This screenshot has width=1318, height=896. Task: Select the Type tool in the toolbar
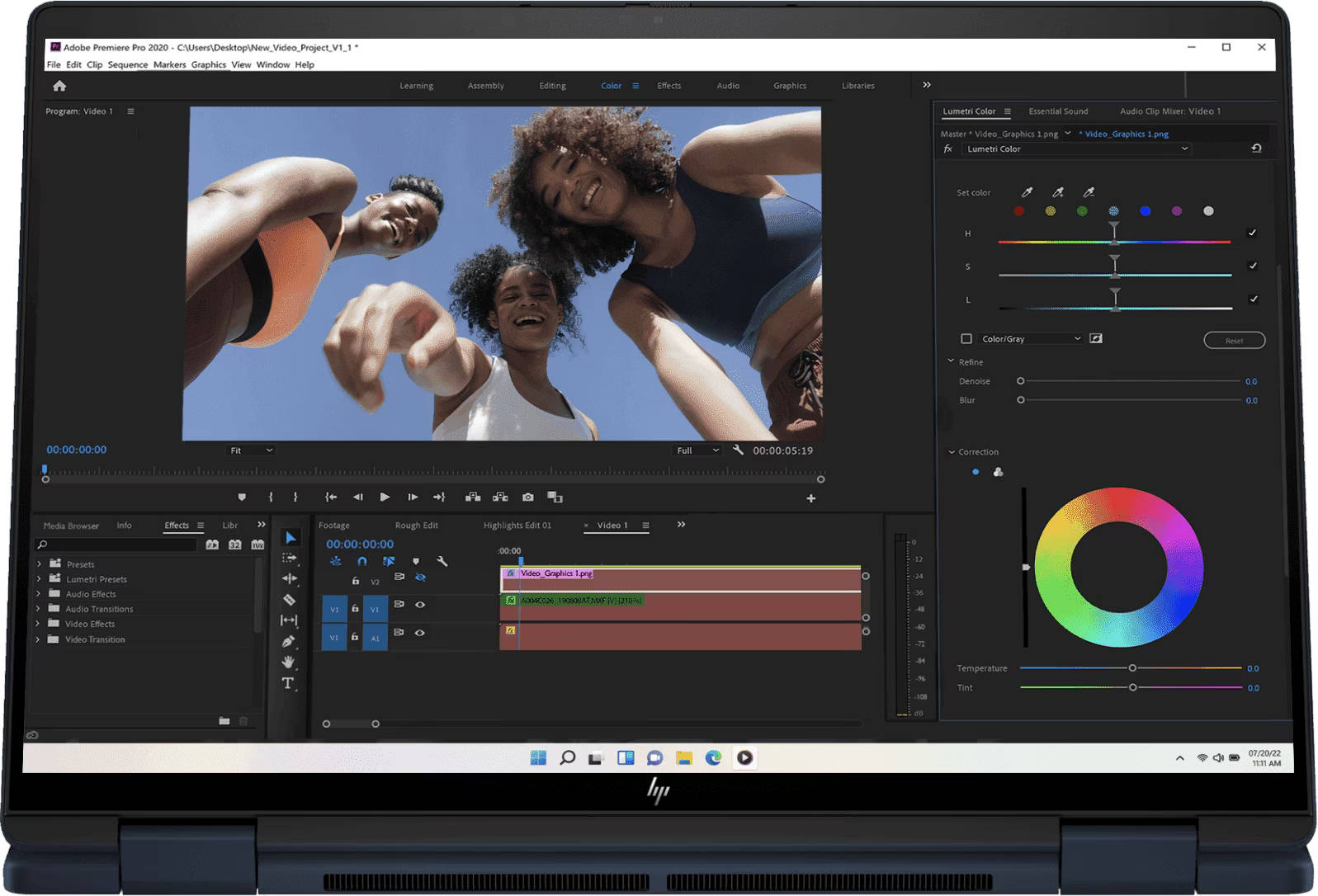point(287,682)
